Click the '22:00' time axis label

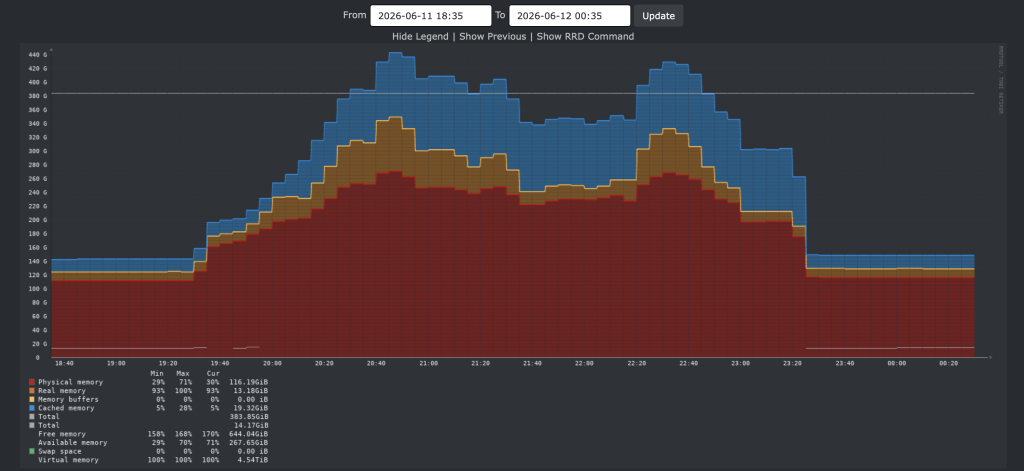pyautogui.click(x=584, y=363)
